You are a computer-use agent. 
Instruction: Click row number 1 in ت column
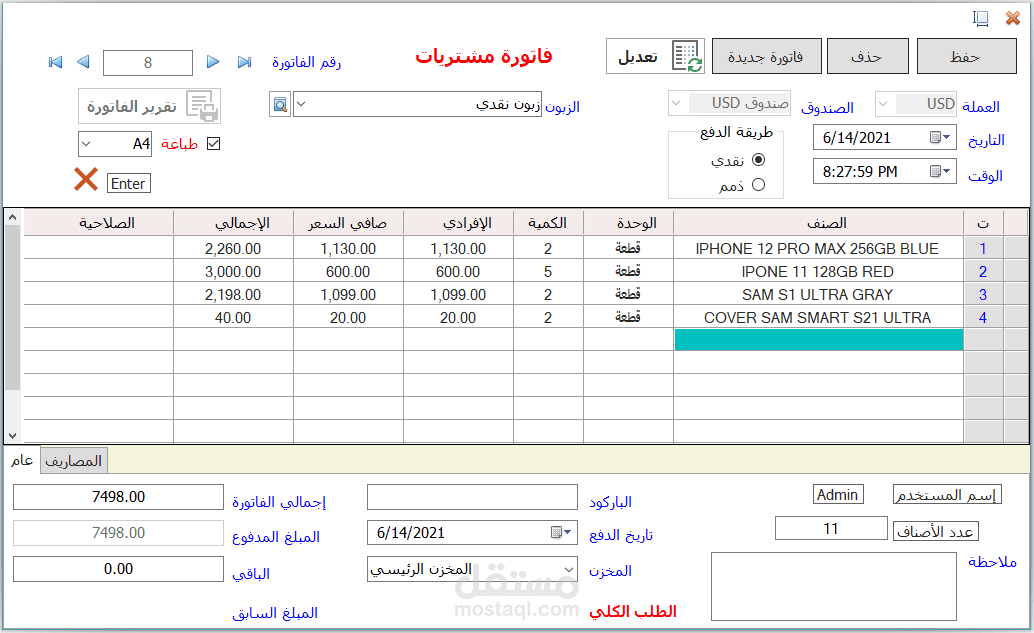pyautogui.click(x=983, y=249)
